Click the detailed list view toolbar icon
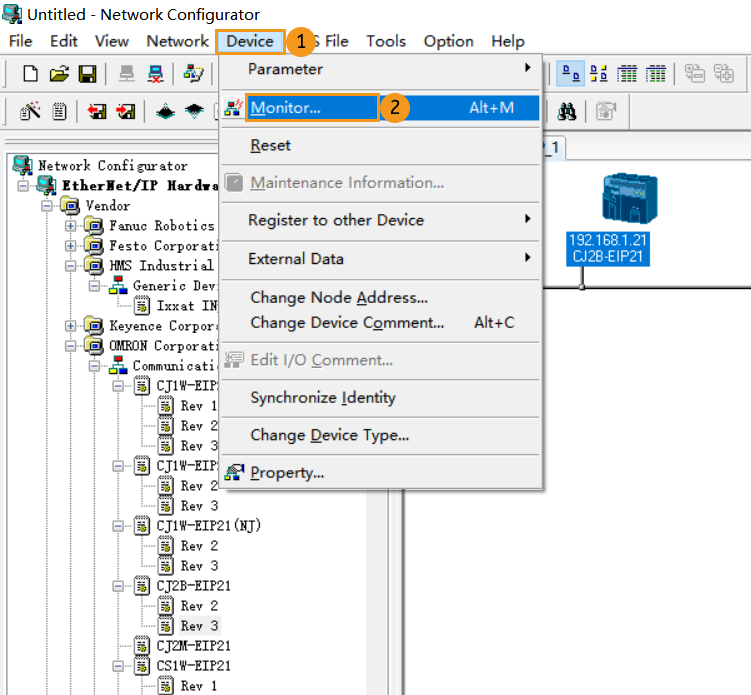751x695 pixels. tap(656, 74)
